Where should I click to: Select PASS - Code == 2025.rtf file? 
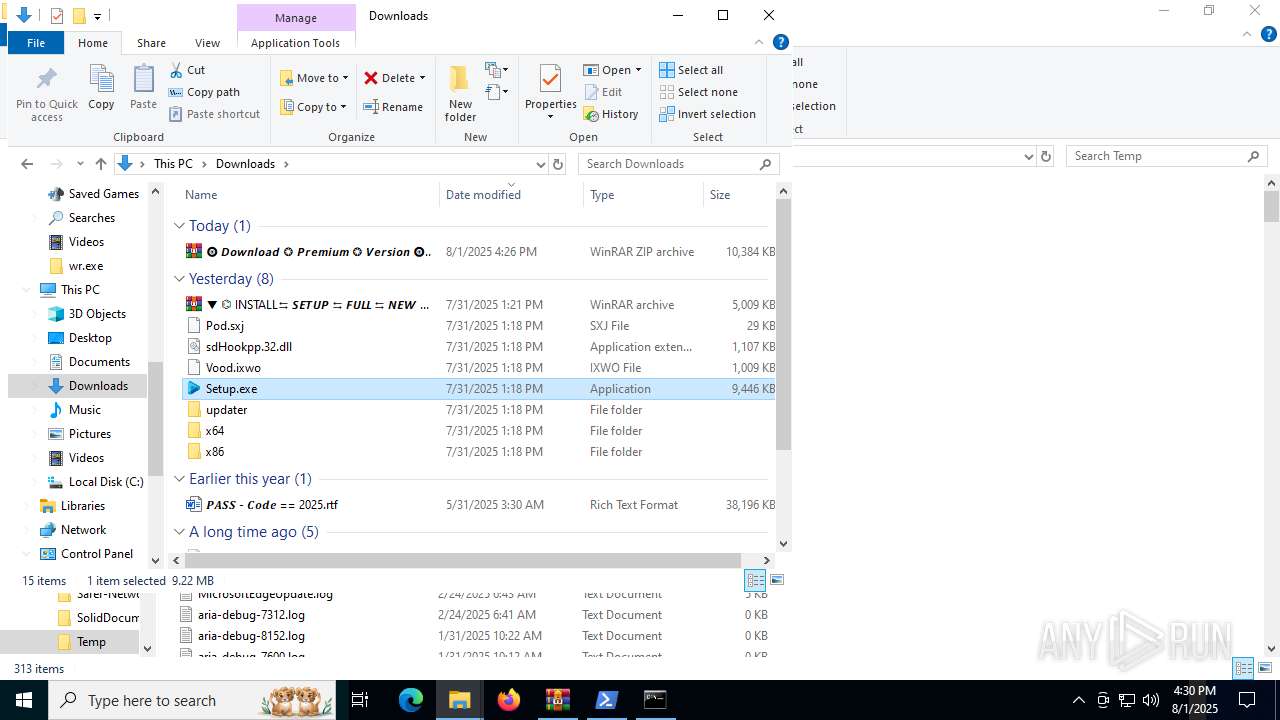477,505
